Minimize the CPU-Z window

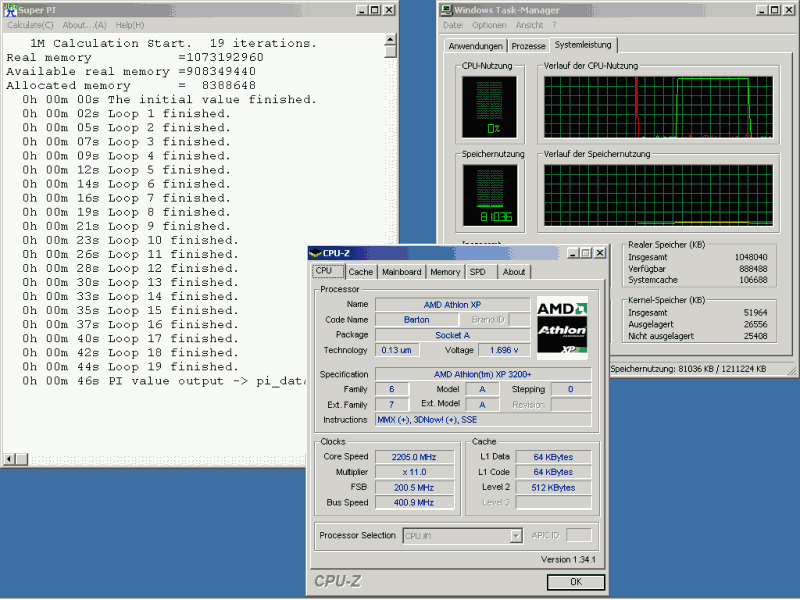click(x=573, y=253)
